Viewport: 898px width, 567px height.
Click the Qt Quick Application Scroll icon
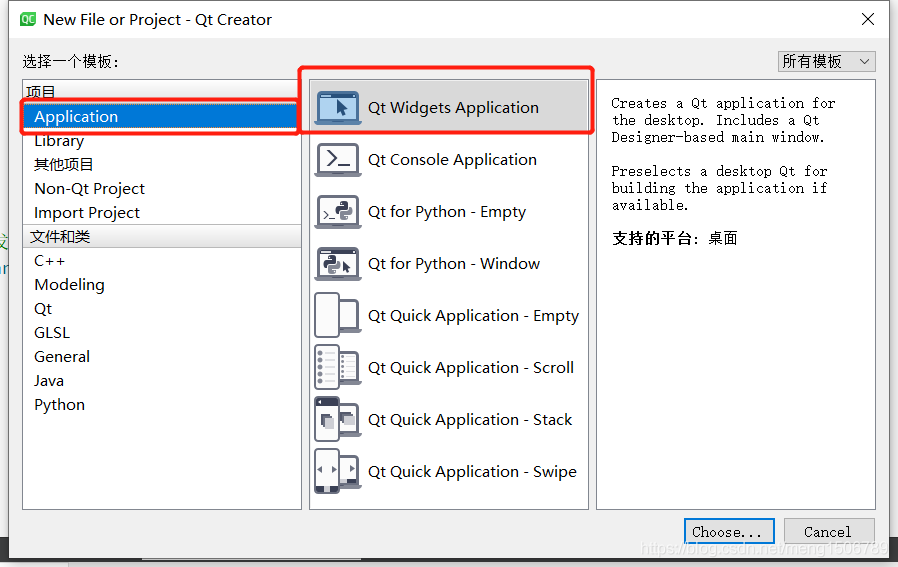[338, 368]
